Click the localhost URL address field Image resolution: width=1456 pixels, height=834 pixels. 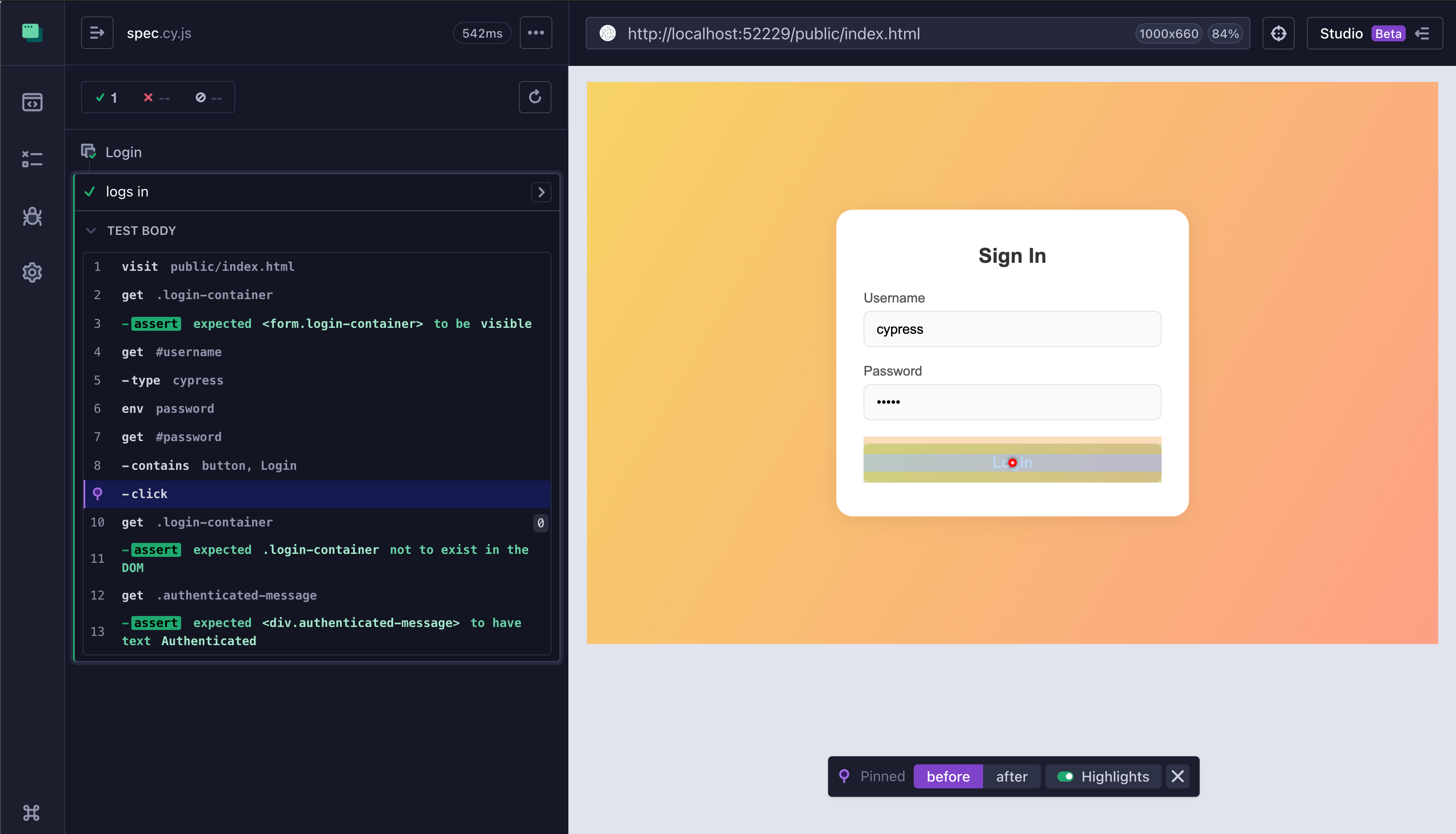click(773, 33)
